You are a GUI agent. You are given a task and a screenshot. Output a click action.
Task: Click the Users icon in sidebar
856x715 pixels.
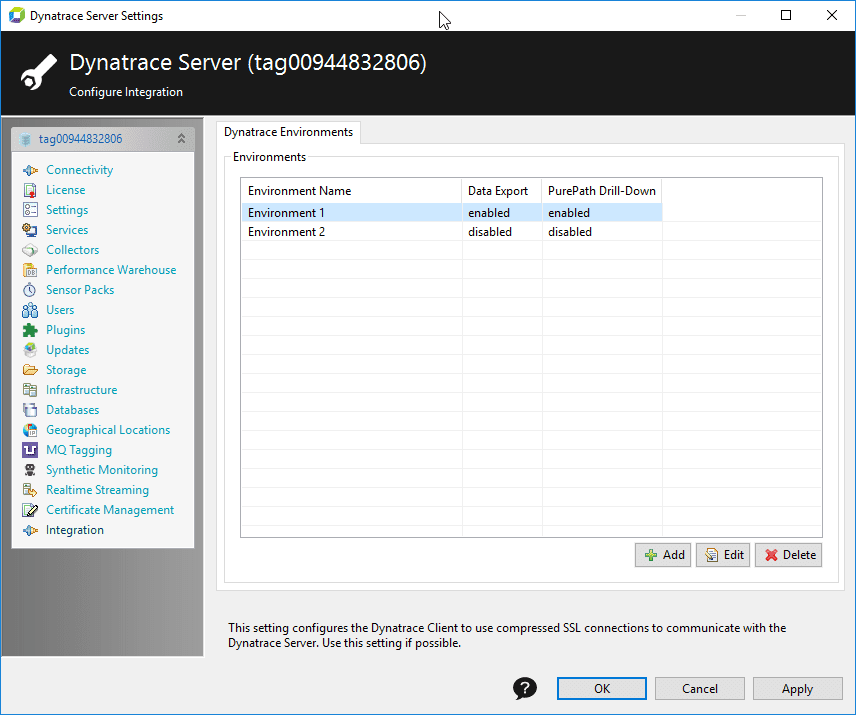pos(30,310)
